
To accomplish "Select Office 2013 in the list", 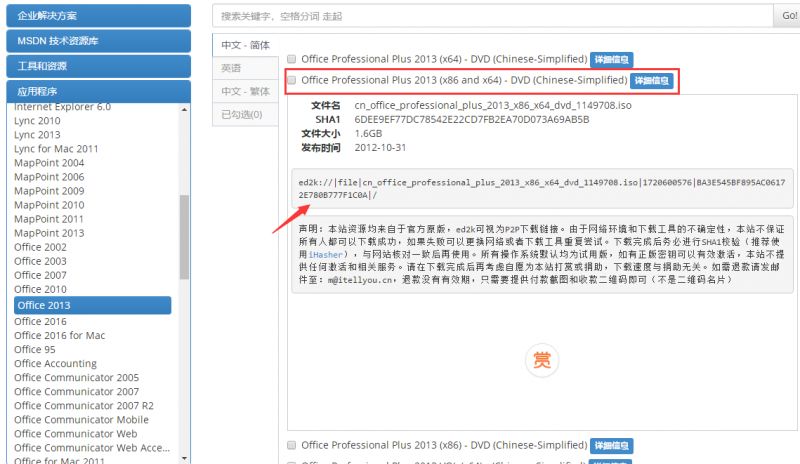I will pos(92,305).
